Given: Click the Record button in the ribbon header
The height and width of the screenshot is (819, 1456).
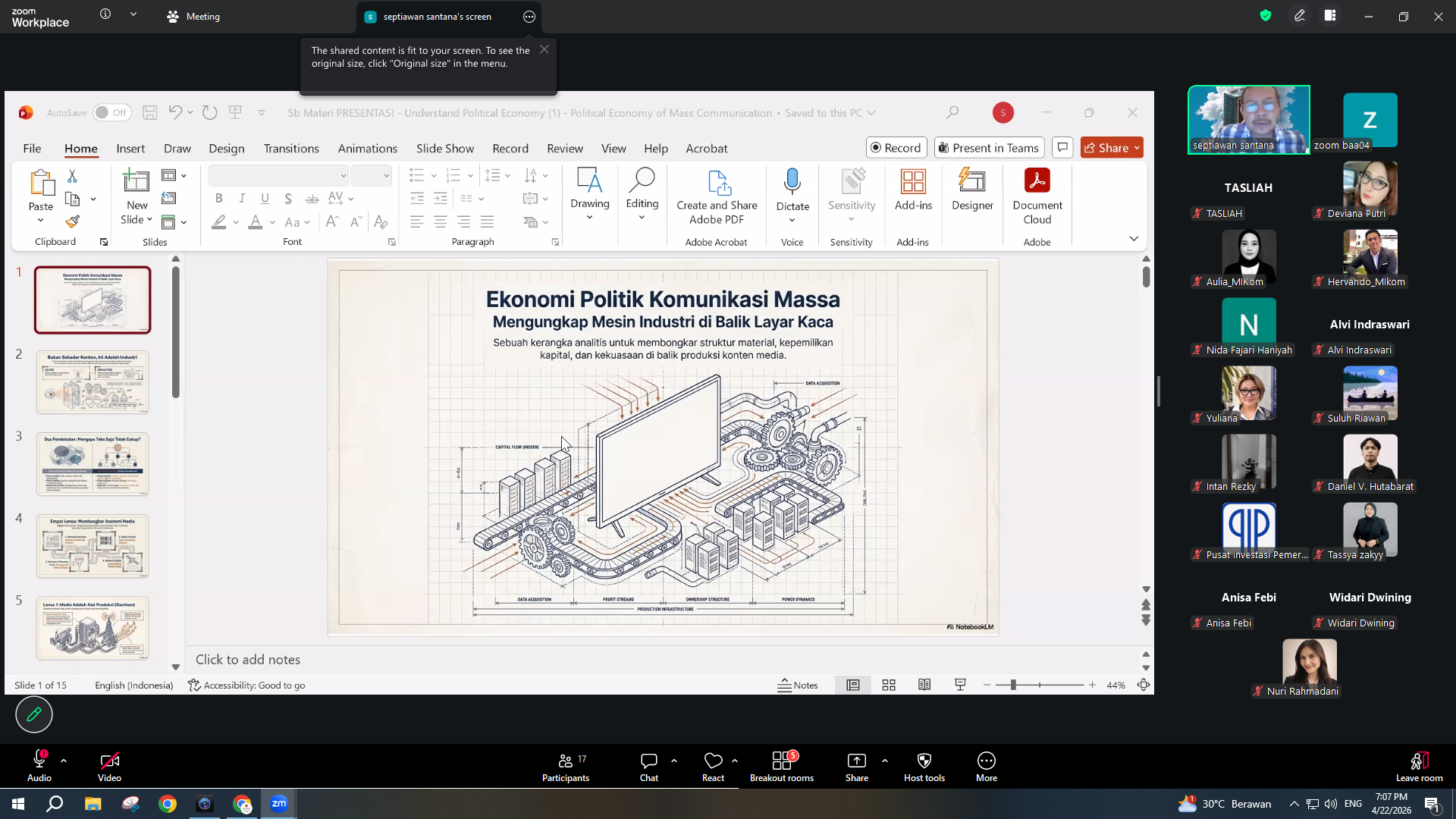Looking at the screenshot, I should (897, 148).
